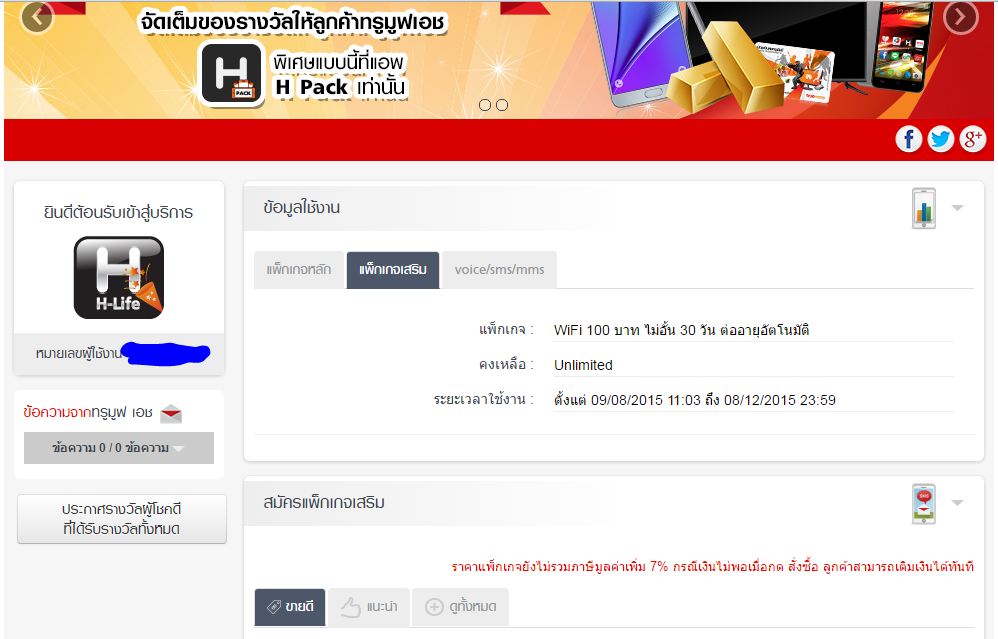This screenshot has height=639, width=998.
Task: Open the Google Plus share icon
Action: (x=972, y=139)
